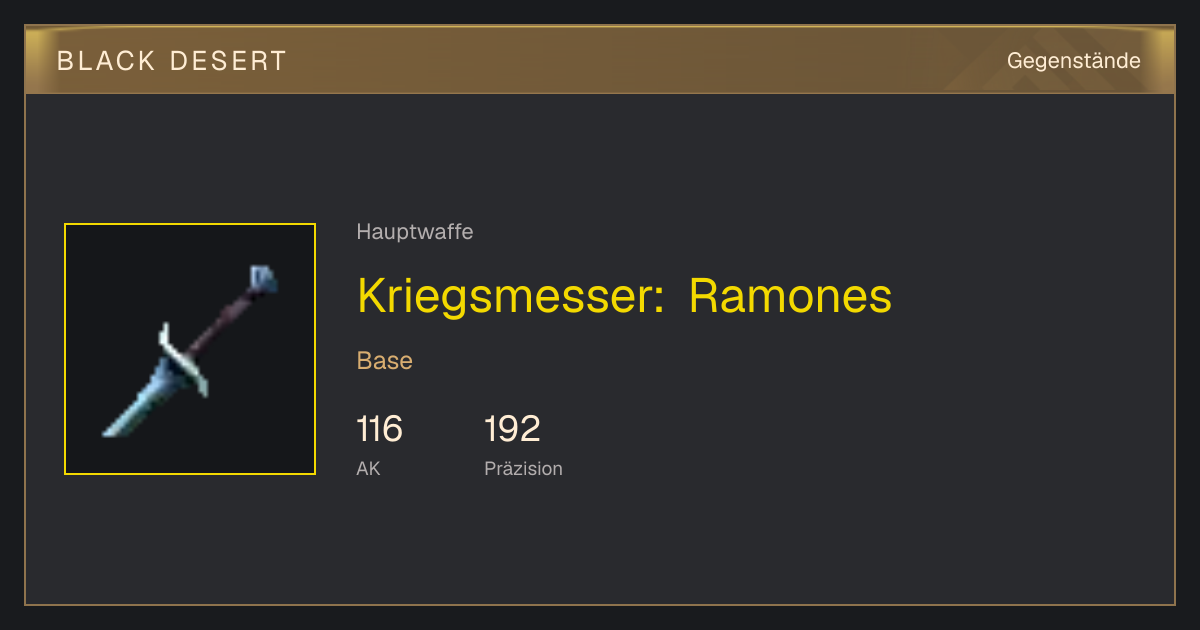Click the Präzision stat label

coord(523,468)
